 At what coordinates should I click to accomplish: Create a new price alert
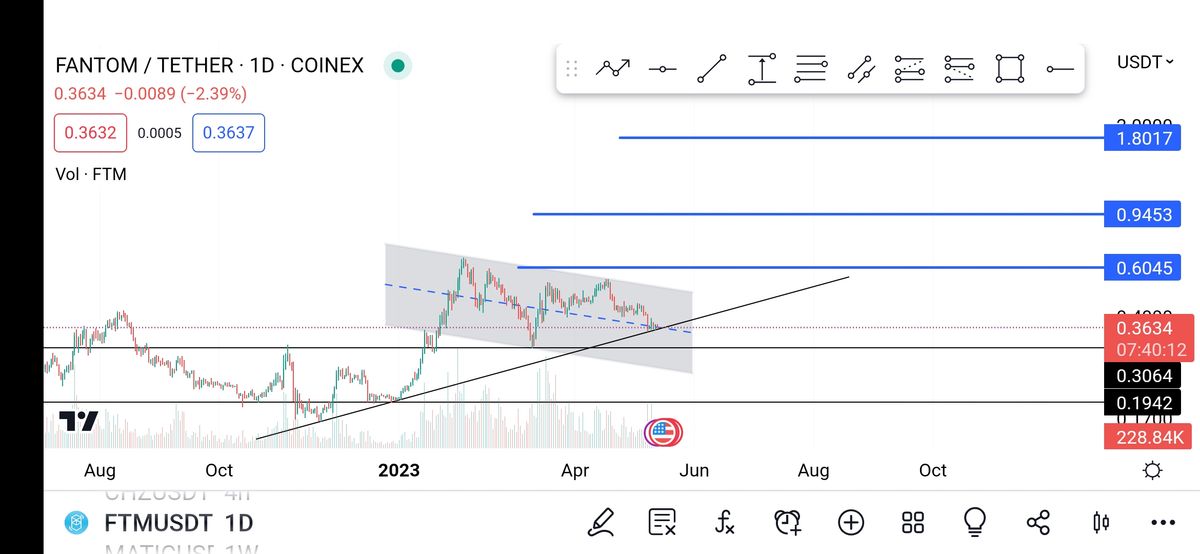coord(788,522)
